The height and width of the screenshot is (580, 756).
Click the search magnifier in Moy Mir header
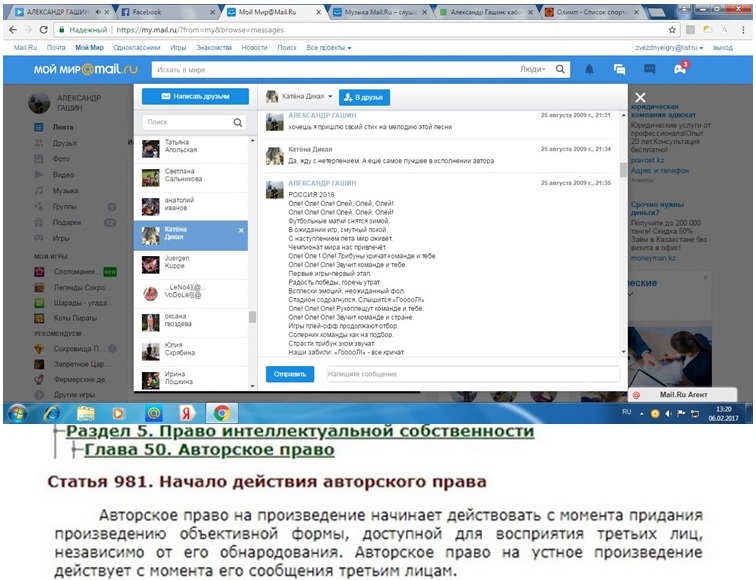[560, 69]
